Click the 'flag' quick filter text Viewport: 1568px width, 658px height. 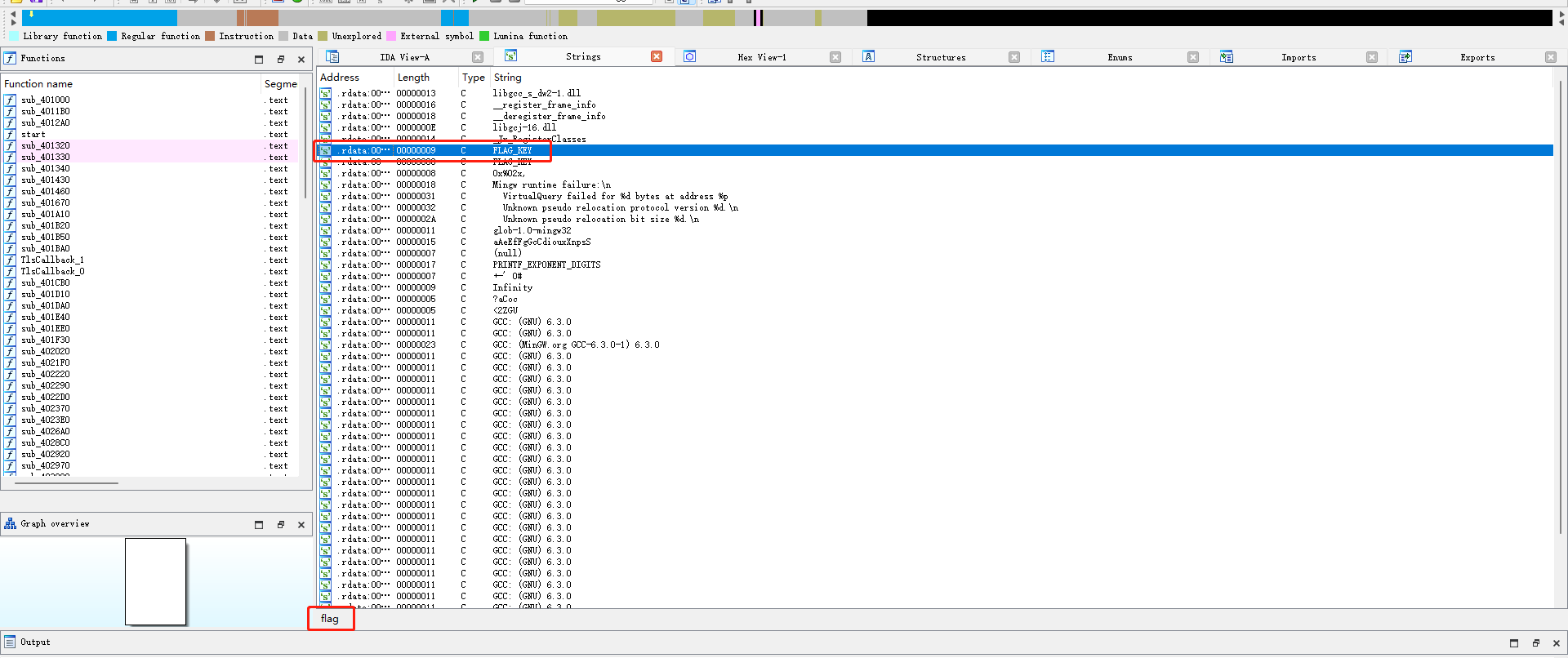click(x=330, y=618)
